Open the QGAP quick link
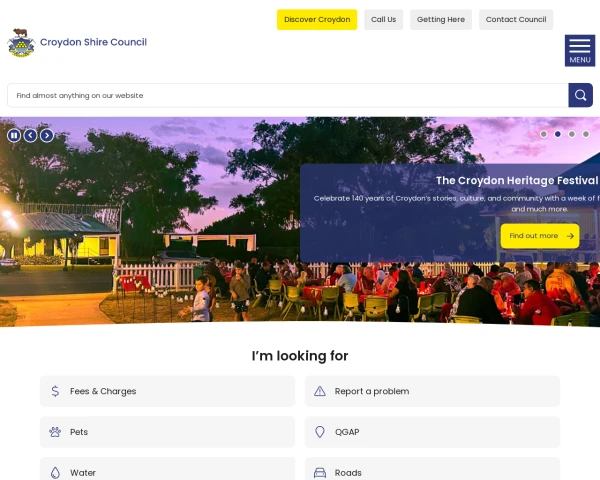The height and width of the screenshot is (480, 600). [432, 432]
